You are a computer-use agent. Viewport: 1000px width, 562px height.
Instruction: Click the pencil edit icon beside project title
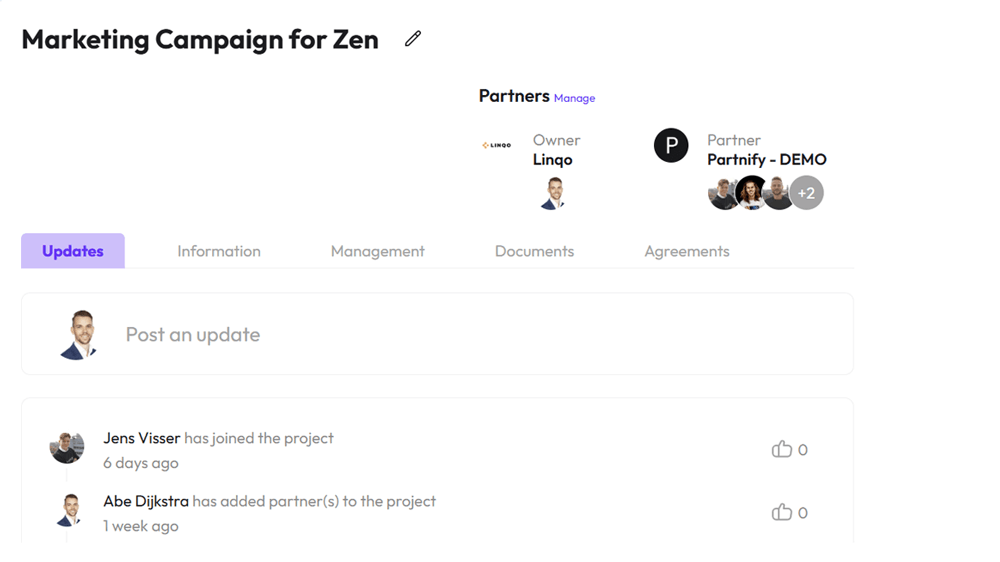click(413, 39)
